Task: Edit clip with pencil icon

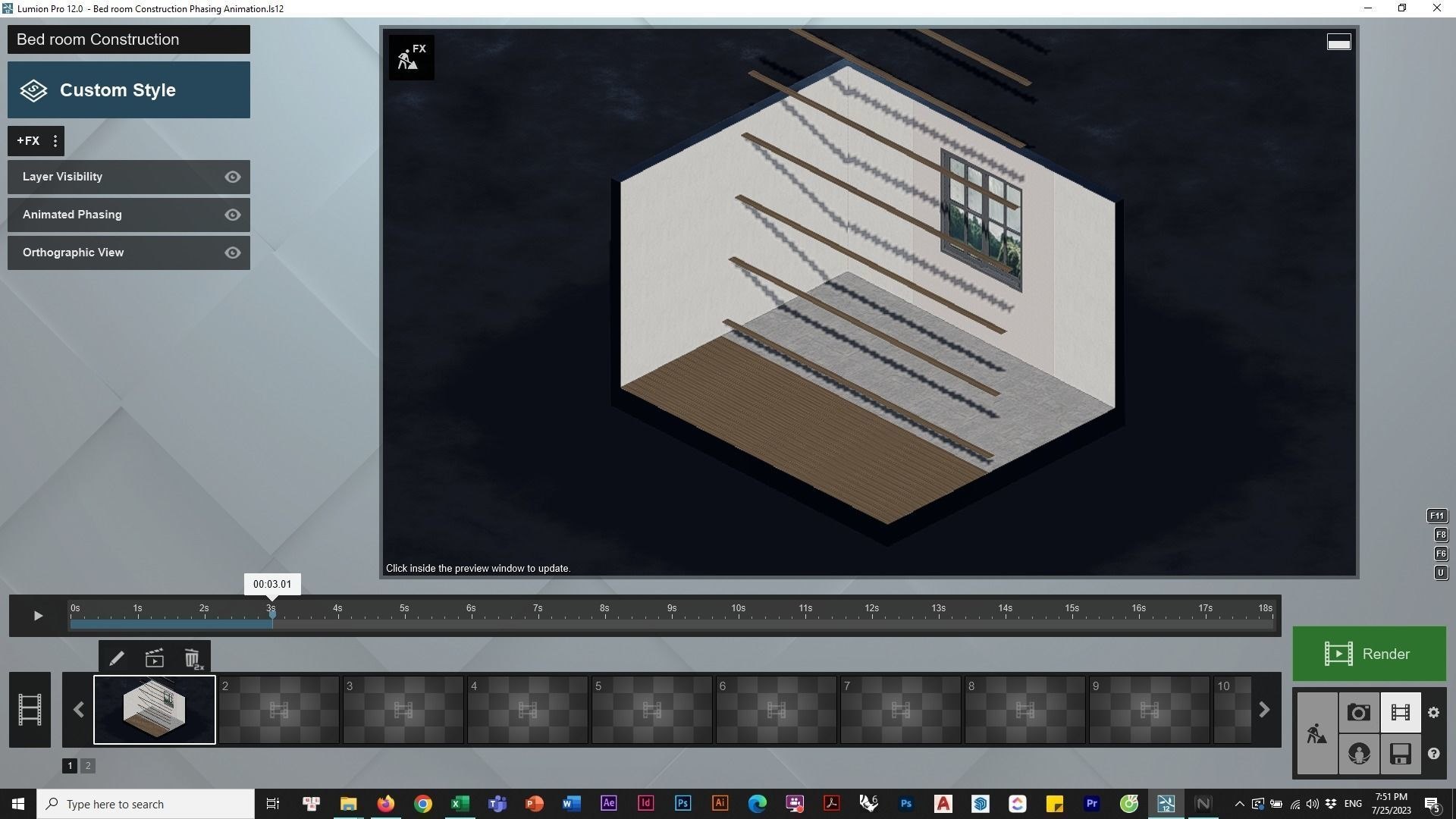Action: pos(116,658)
